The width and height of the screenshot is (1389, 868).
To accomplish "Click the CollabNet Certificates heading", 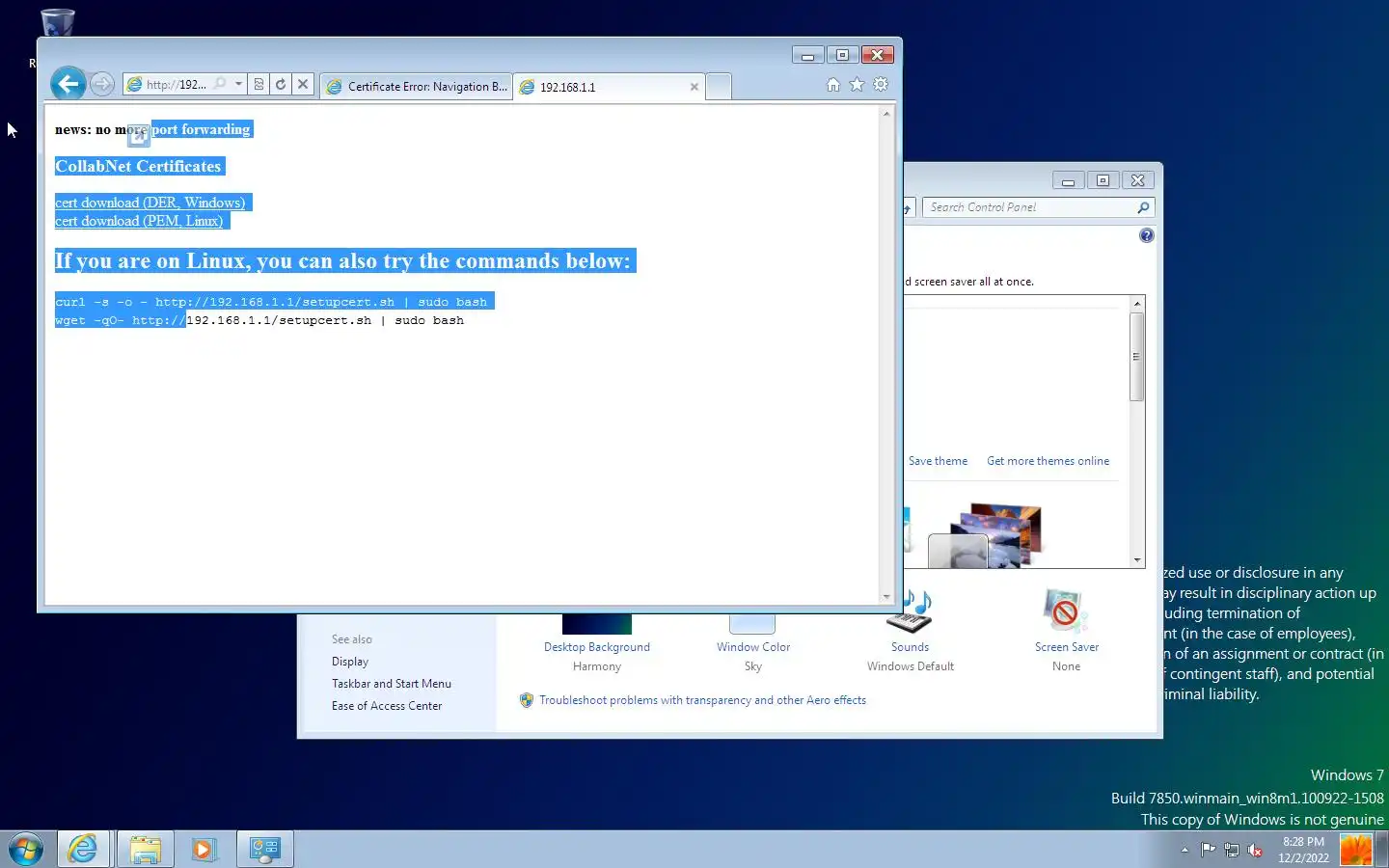I will [138, 166].
